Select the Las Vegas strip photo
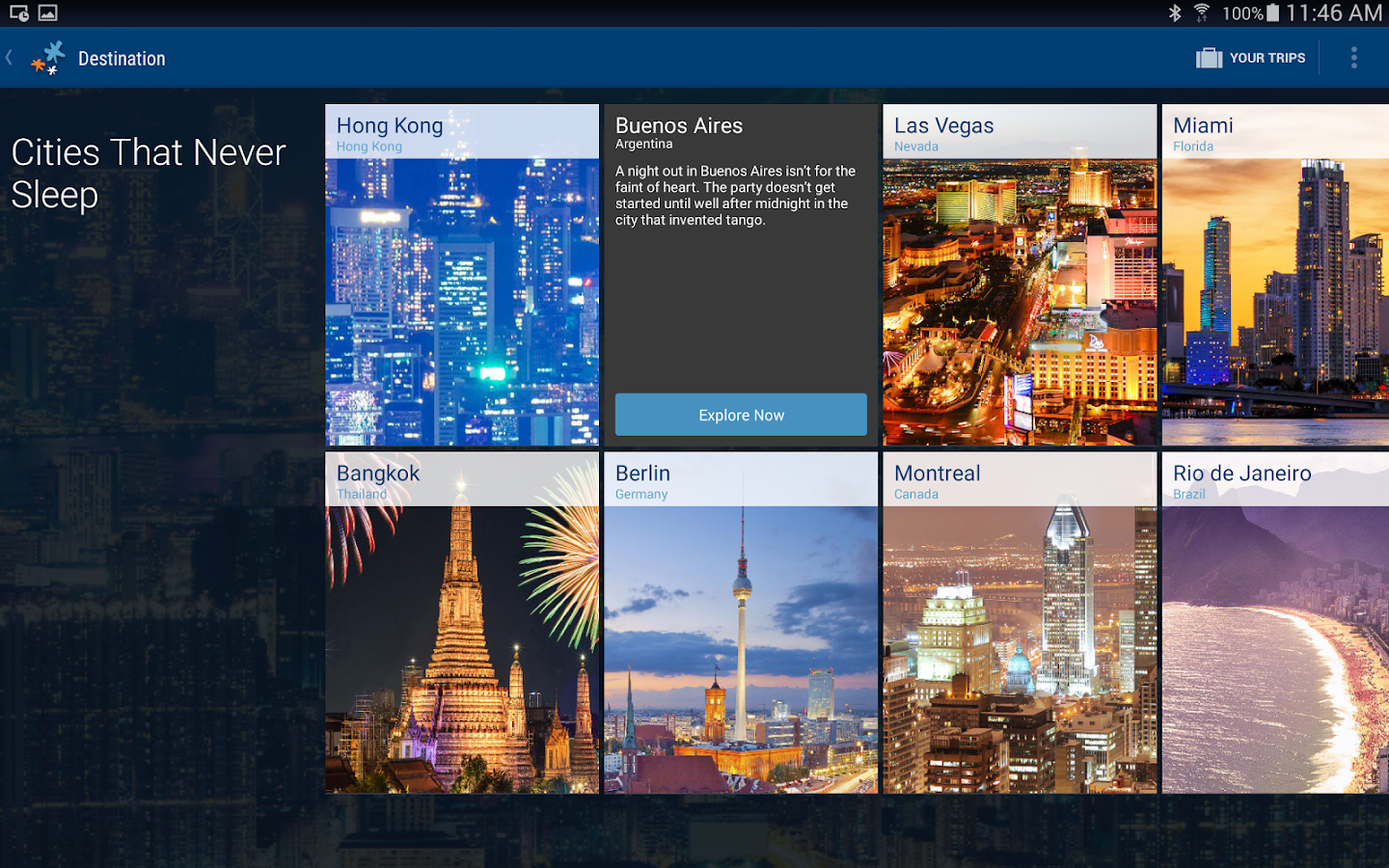The image size is (1389, 868). pos(1020,302)
